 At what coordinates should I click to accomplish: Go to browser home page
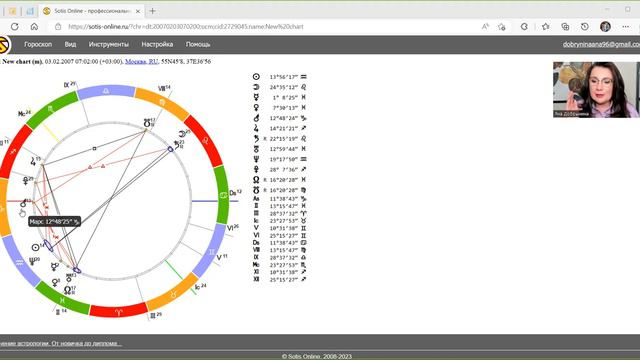34,27
